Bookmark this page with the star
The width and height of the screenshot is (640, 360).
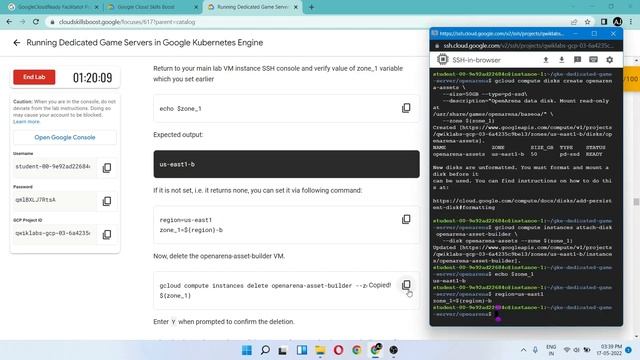pyautogui.click(x=587, y=22)
